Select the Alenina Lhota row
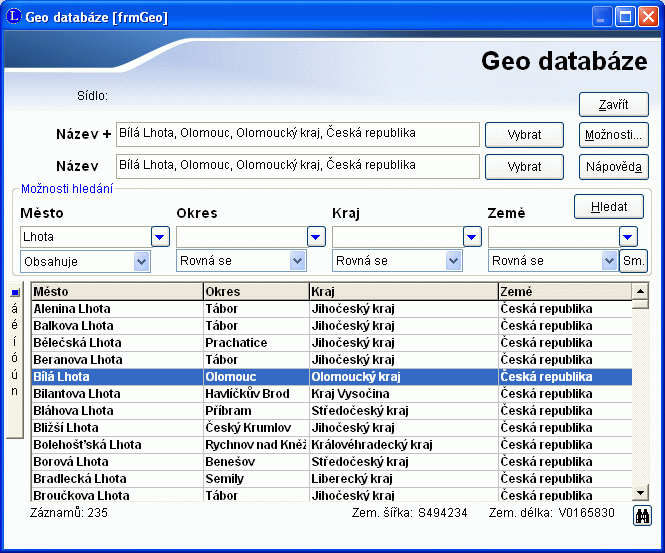 pos(332,309)
